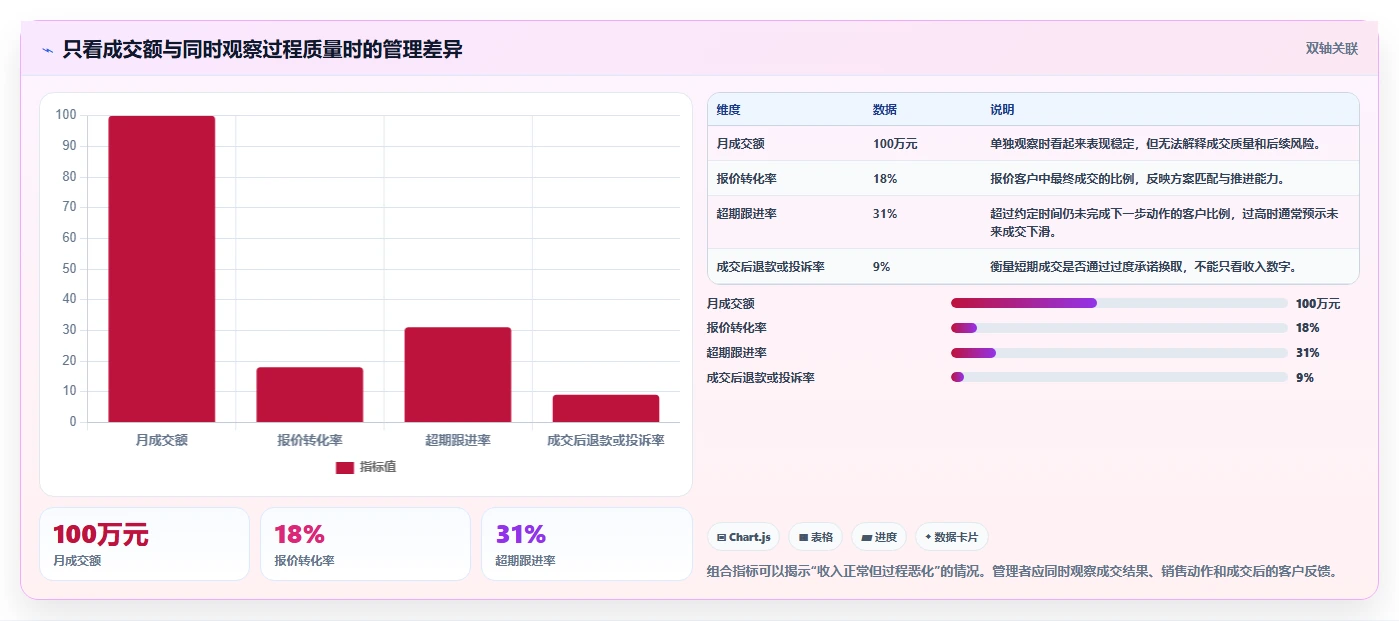This screenshot has width=1399, height=621.
Task: Click the 超期跟进率 x-axis label in chart
Action: (x=458, y=440)
